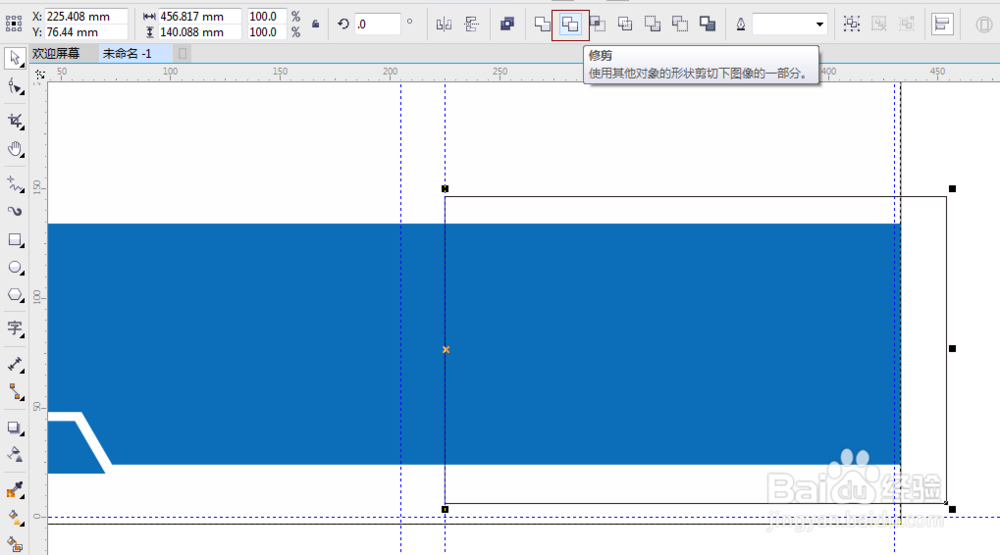
Task: Click the ruler origin corner icon
Action: (x=40, y=75)
